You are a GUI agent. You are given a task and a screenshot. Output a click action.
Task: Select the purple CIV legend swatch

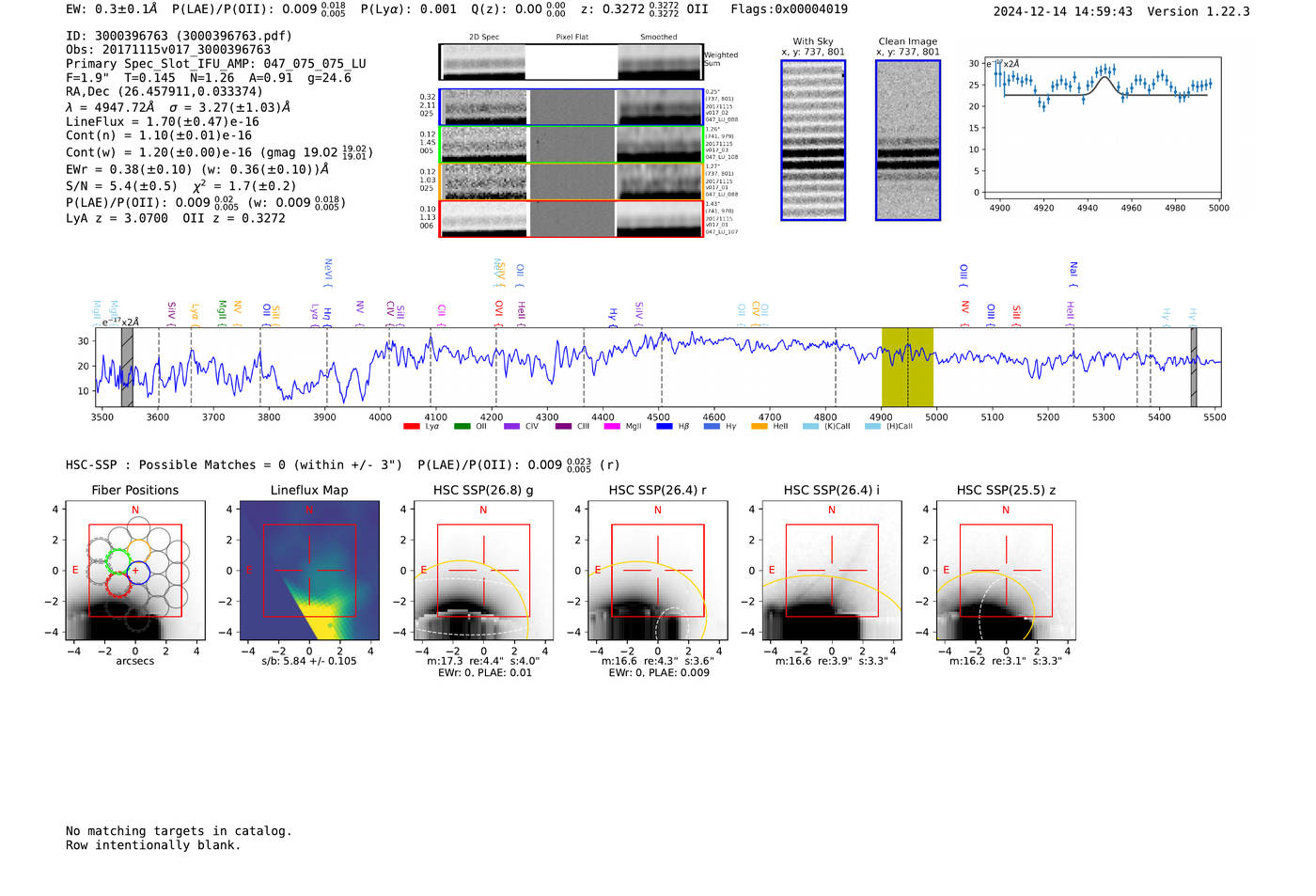511,426
